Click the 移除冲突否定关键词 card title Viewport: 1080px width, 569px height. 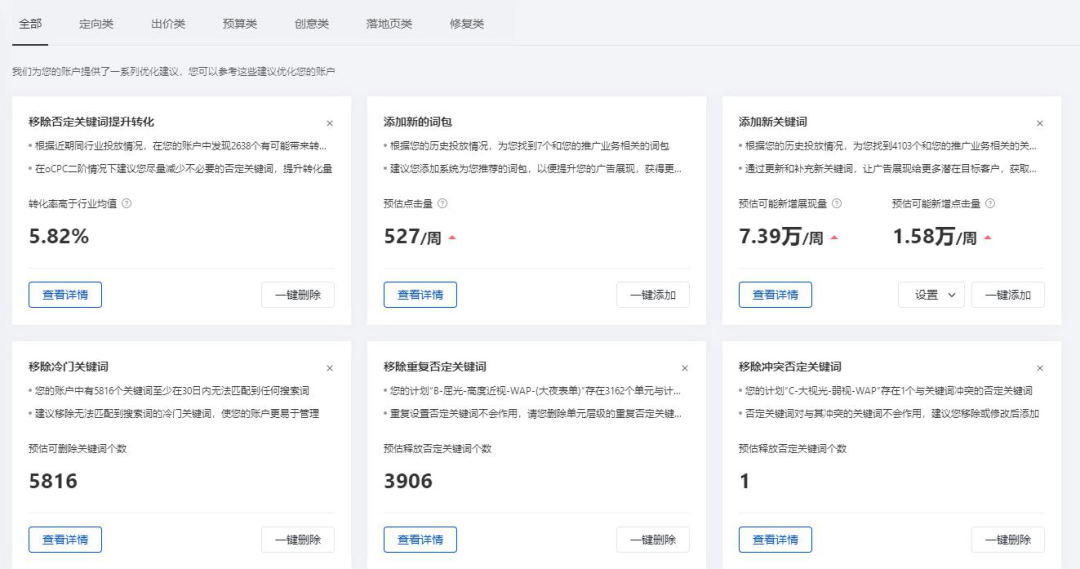[790, 366]
